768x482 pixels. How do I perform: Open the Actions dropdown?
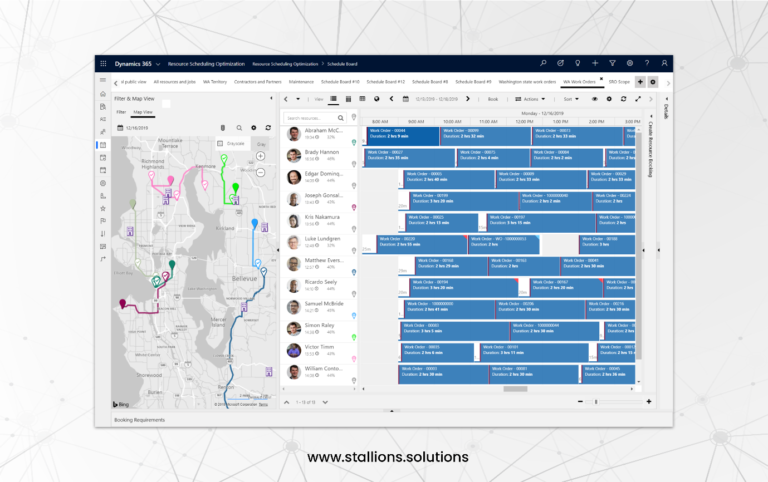pyautogui.click(x=530, y=99)
